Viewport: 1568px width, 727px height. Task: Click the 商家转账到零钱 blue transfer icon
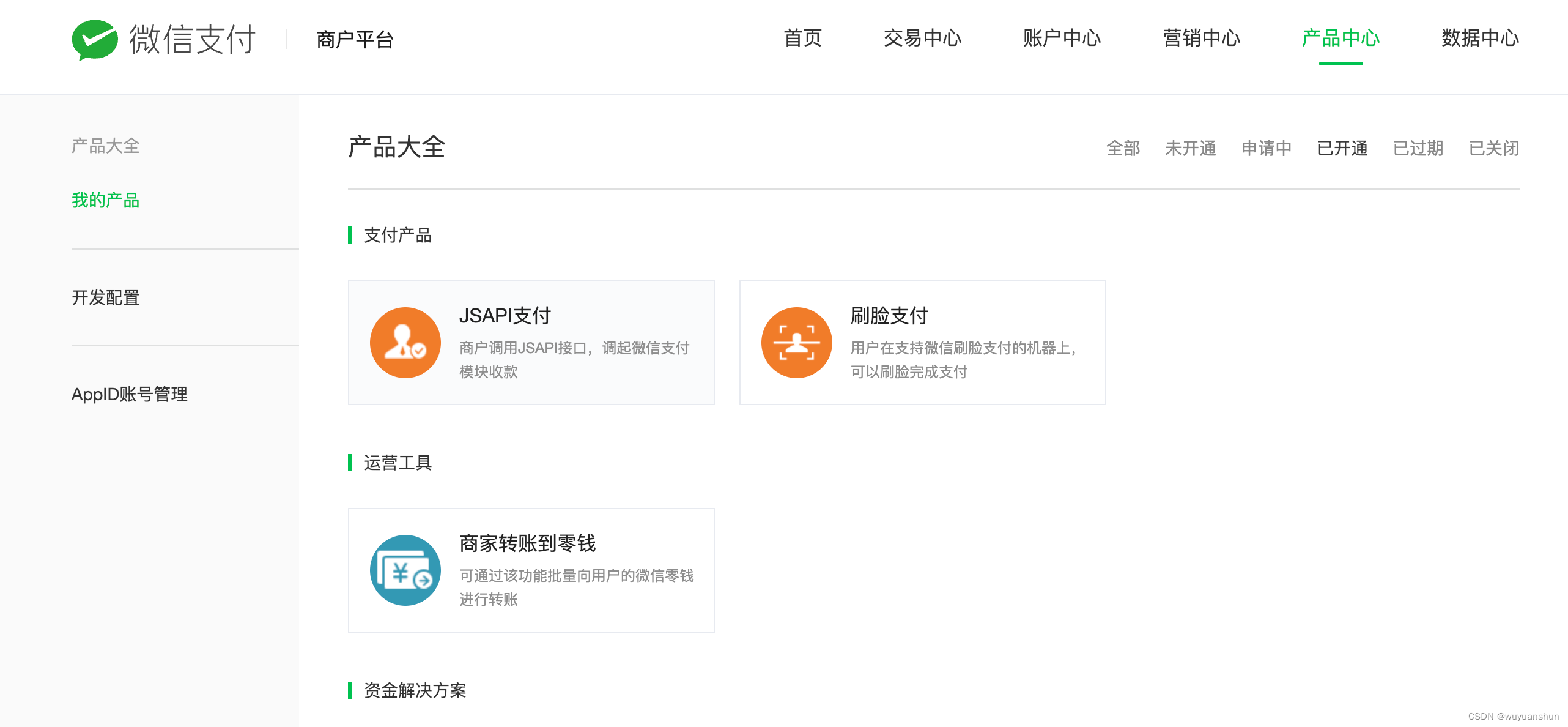pos(405,570)
